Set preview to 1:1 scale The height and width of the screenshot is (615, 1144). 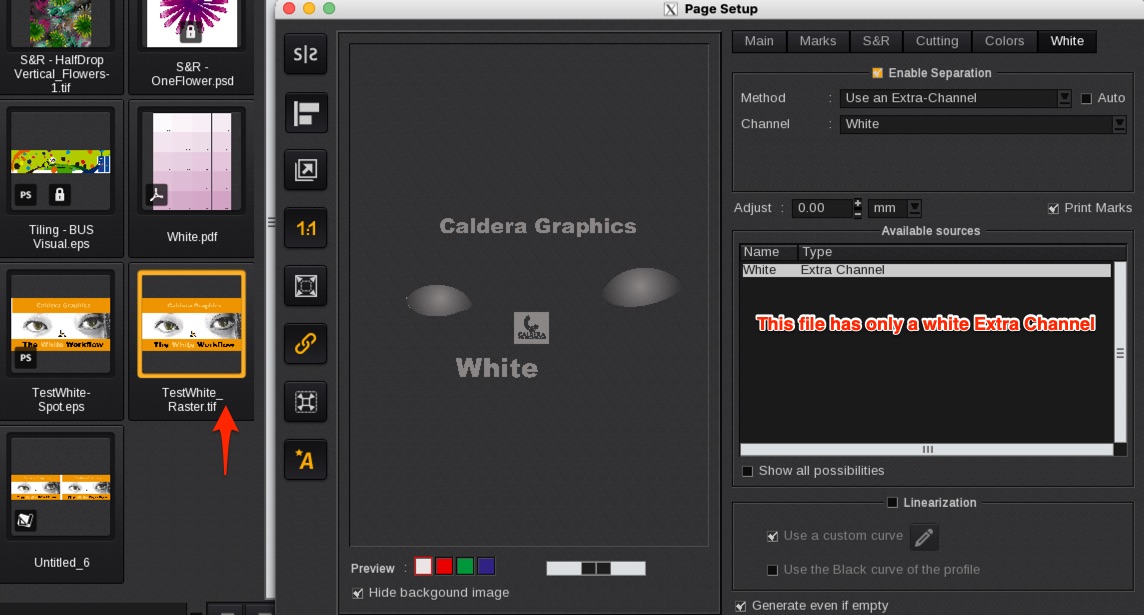tap(305, 229)
